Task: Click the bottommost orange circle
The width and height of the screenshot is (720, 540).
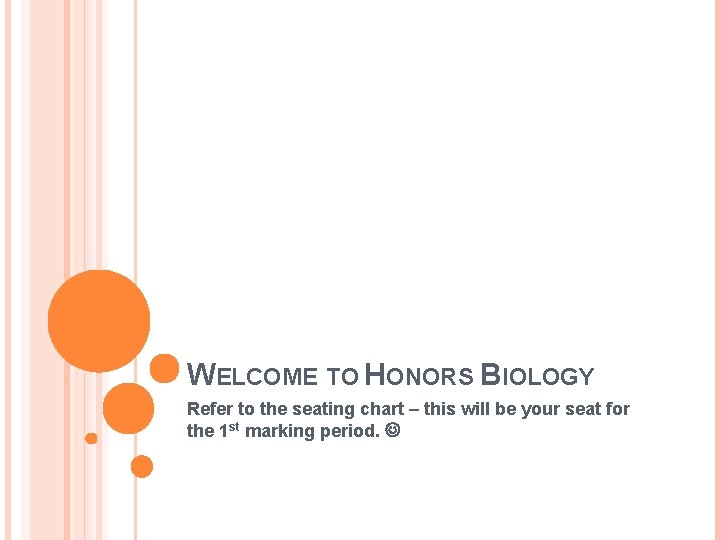Action: pyautogui.click(x=142, y=466)
